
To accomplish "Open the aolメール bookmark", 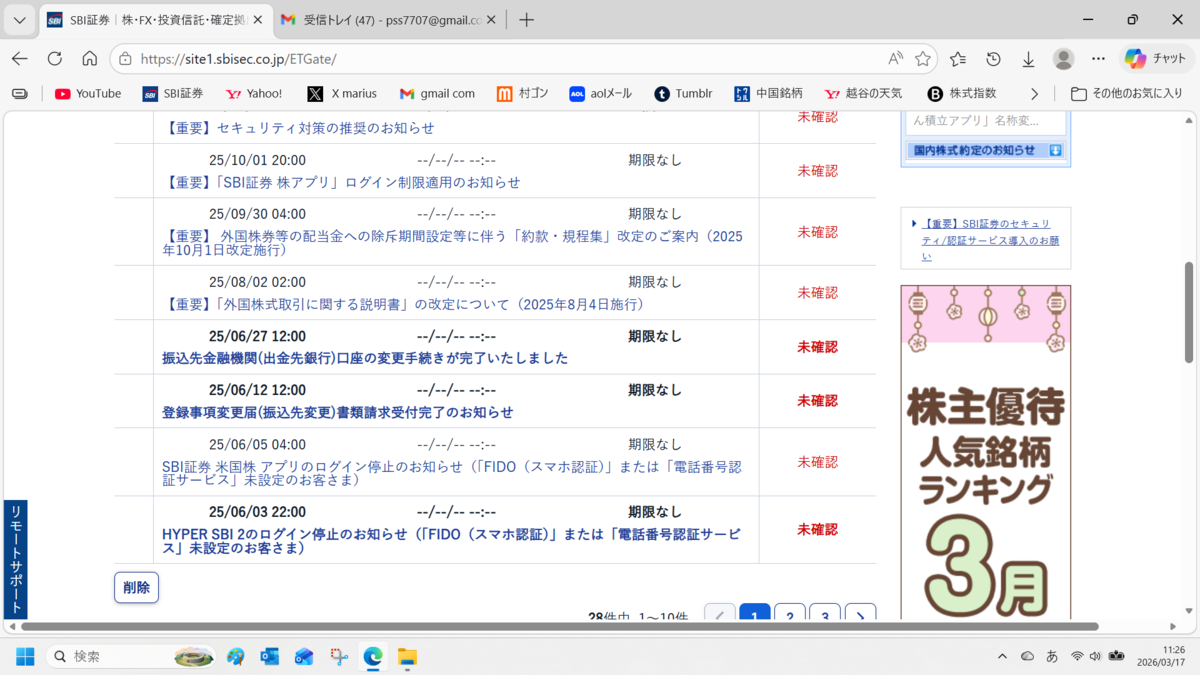I will tap(600, 93).
